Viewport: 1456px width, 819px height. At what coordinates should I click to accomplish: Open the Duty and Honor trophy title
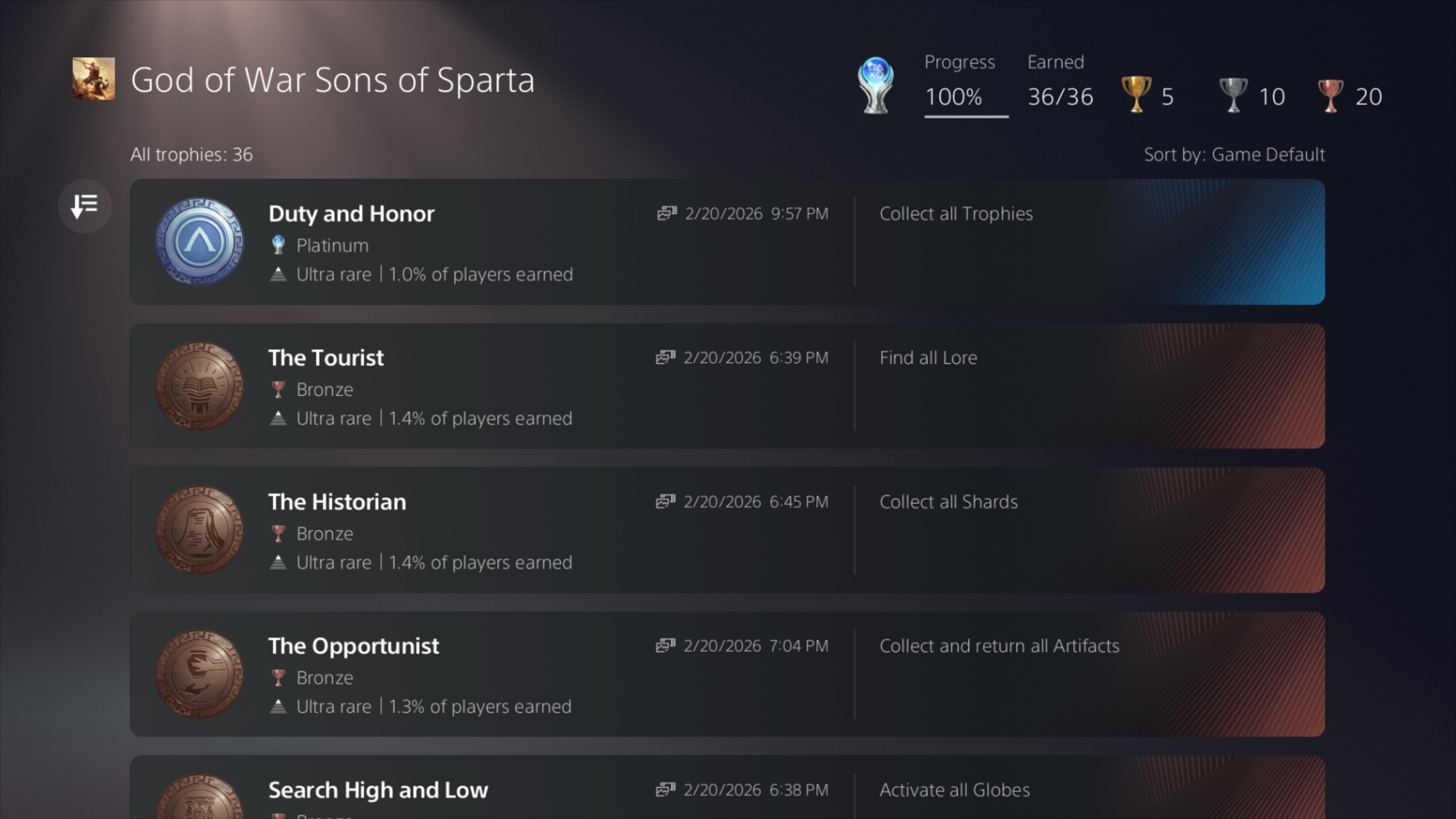351,213
